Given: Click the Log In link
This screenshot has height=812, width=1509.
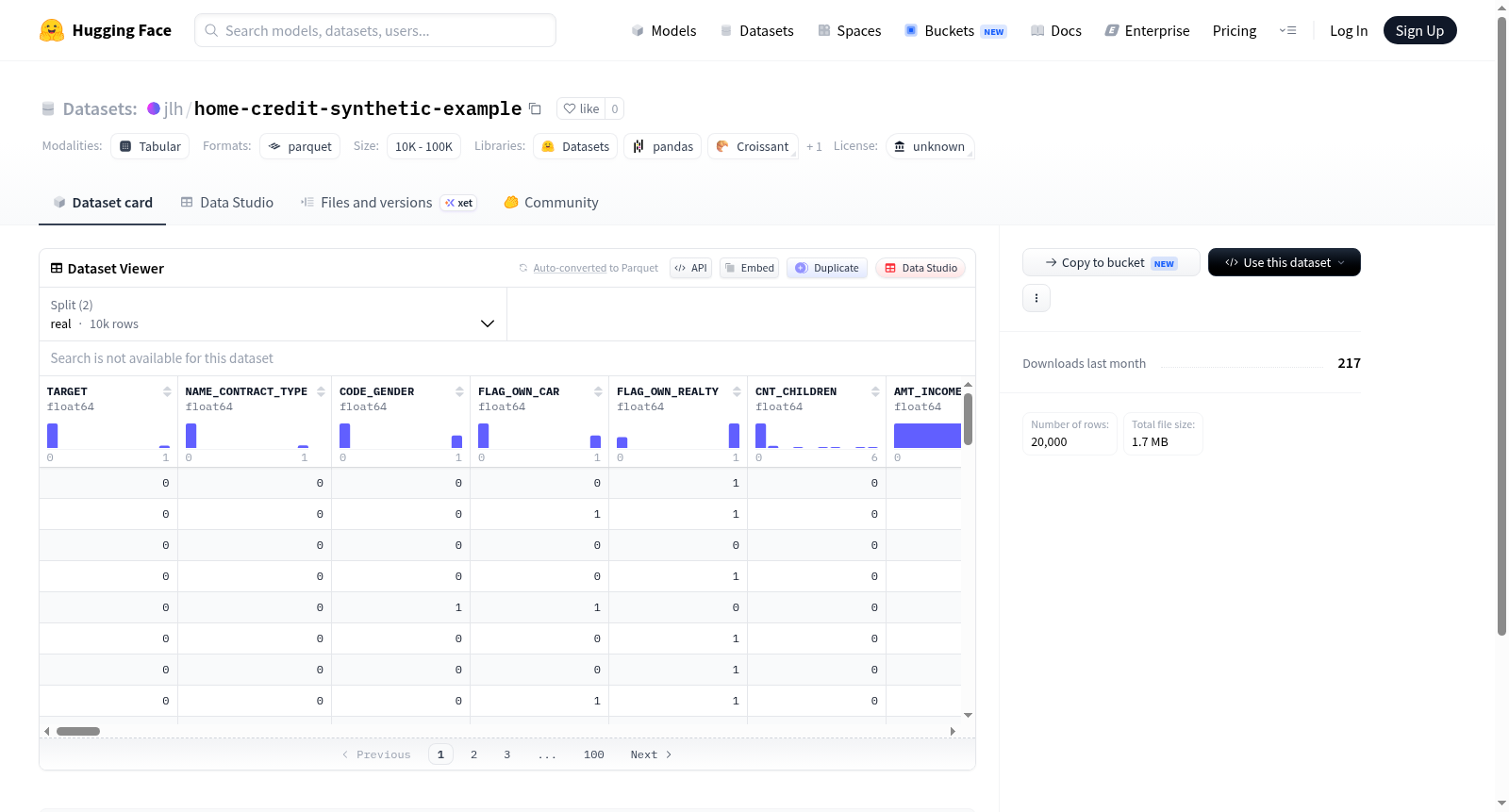Looking at the screenshot, I should (x=1349, y=30).
